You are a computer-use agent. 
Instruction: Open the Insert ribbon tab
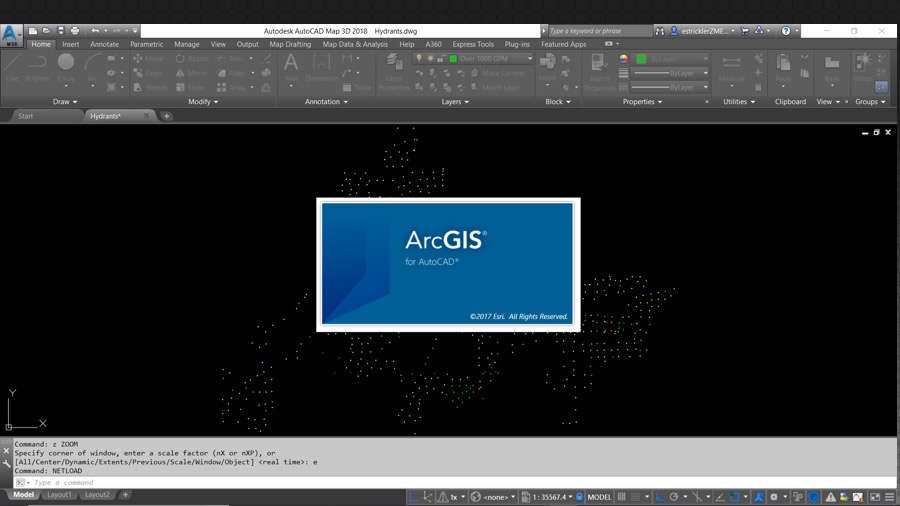click(71, 44)
